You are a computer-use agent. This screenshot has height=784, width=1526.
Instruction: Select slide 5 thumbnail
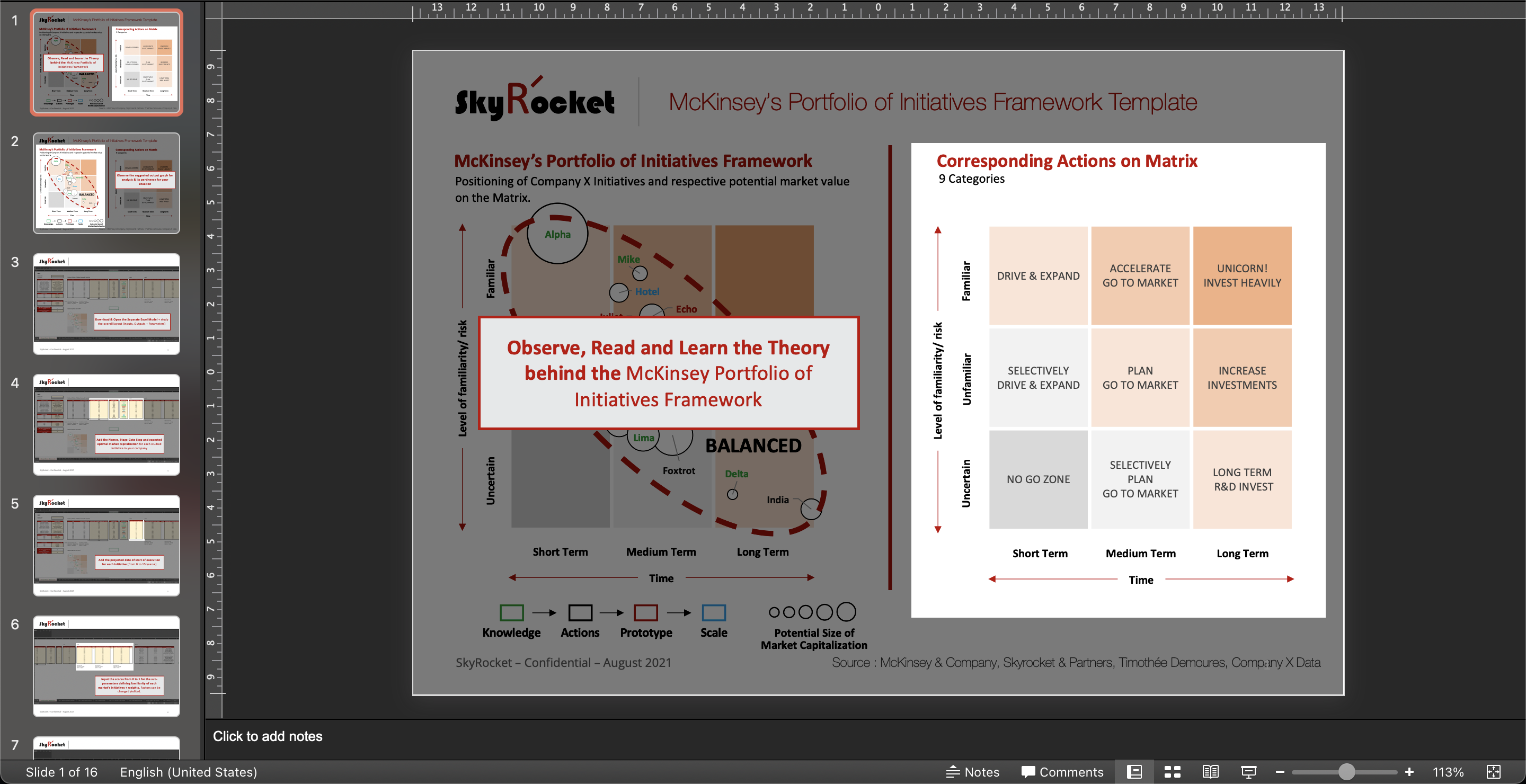point(107,546)
